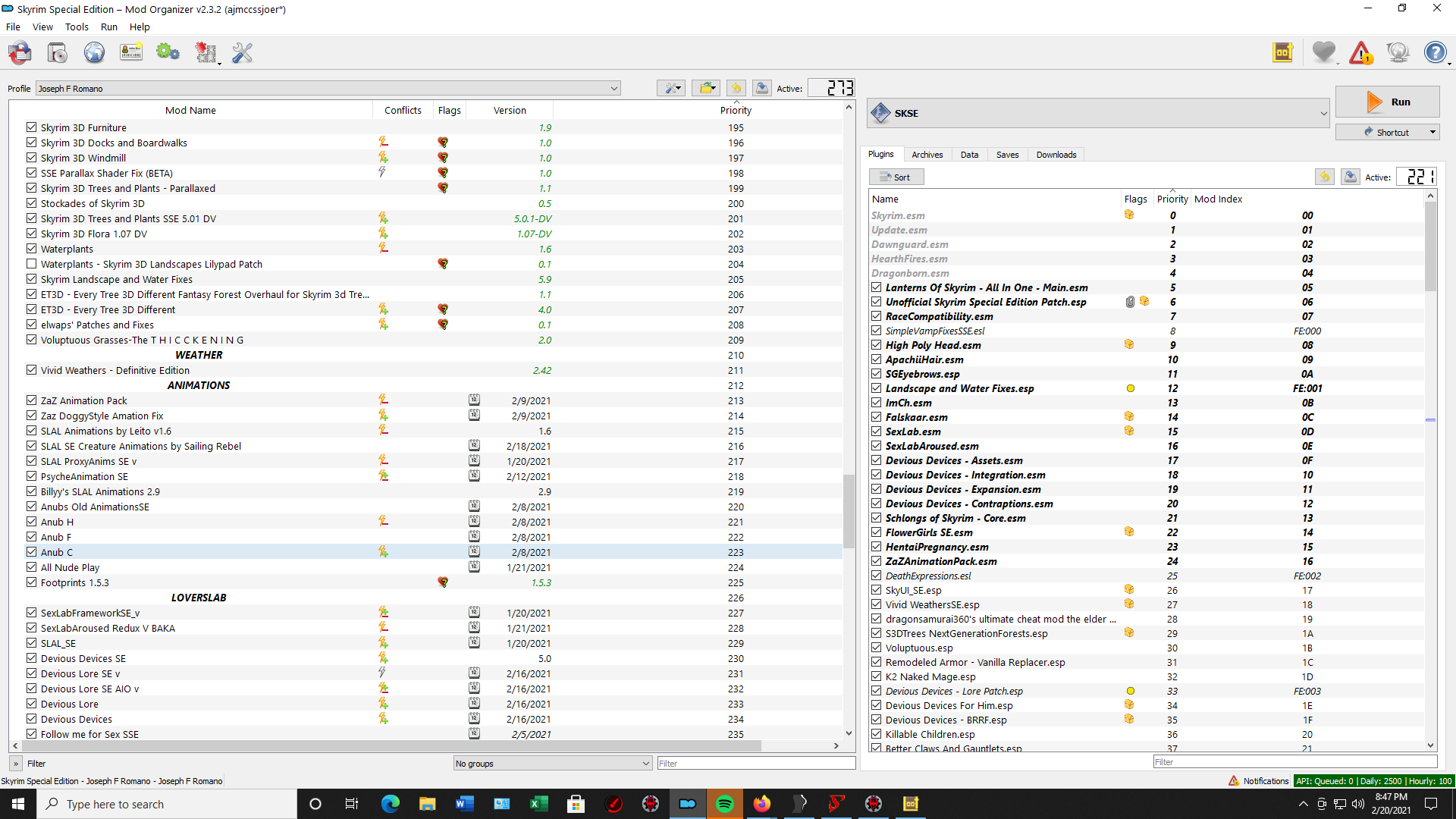Open Spotify from the taskbar

(725, 804)
